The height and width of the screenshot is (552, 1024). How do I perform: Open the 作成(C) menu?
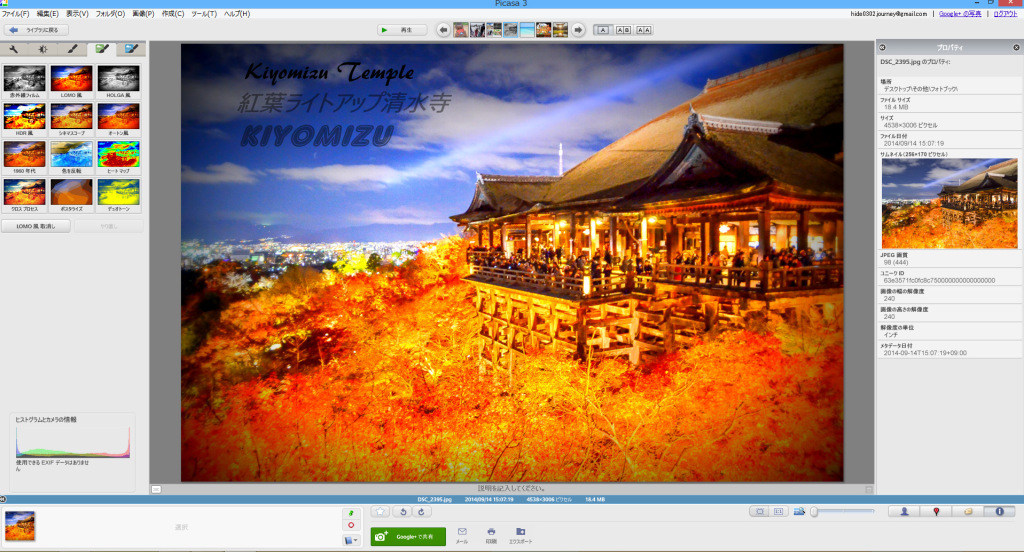pyautogui.click(x=172, y=14)
